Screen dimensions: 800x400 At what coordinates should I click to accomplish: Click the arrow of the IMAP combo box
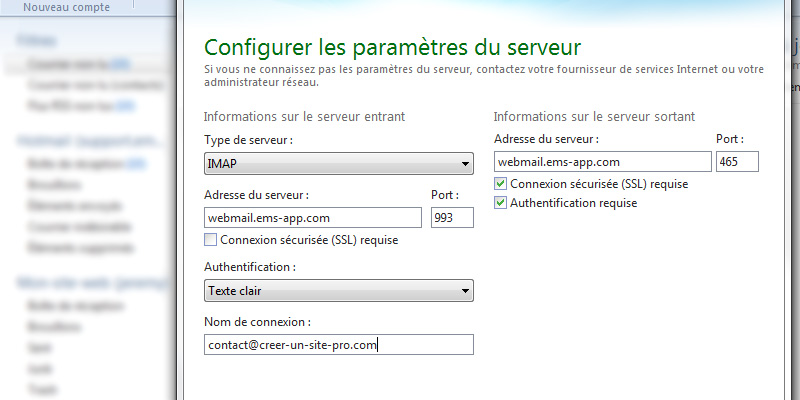[465, 164]
